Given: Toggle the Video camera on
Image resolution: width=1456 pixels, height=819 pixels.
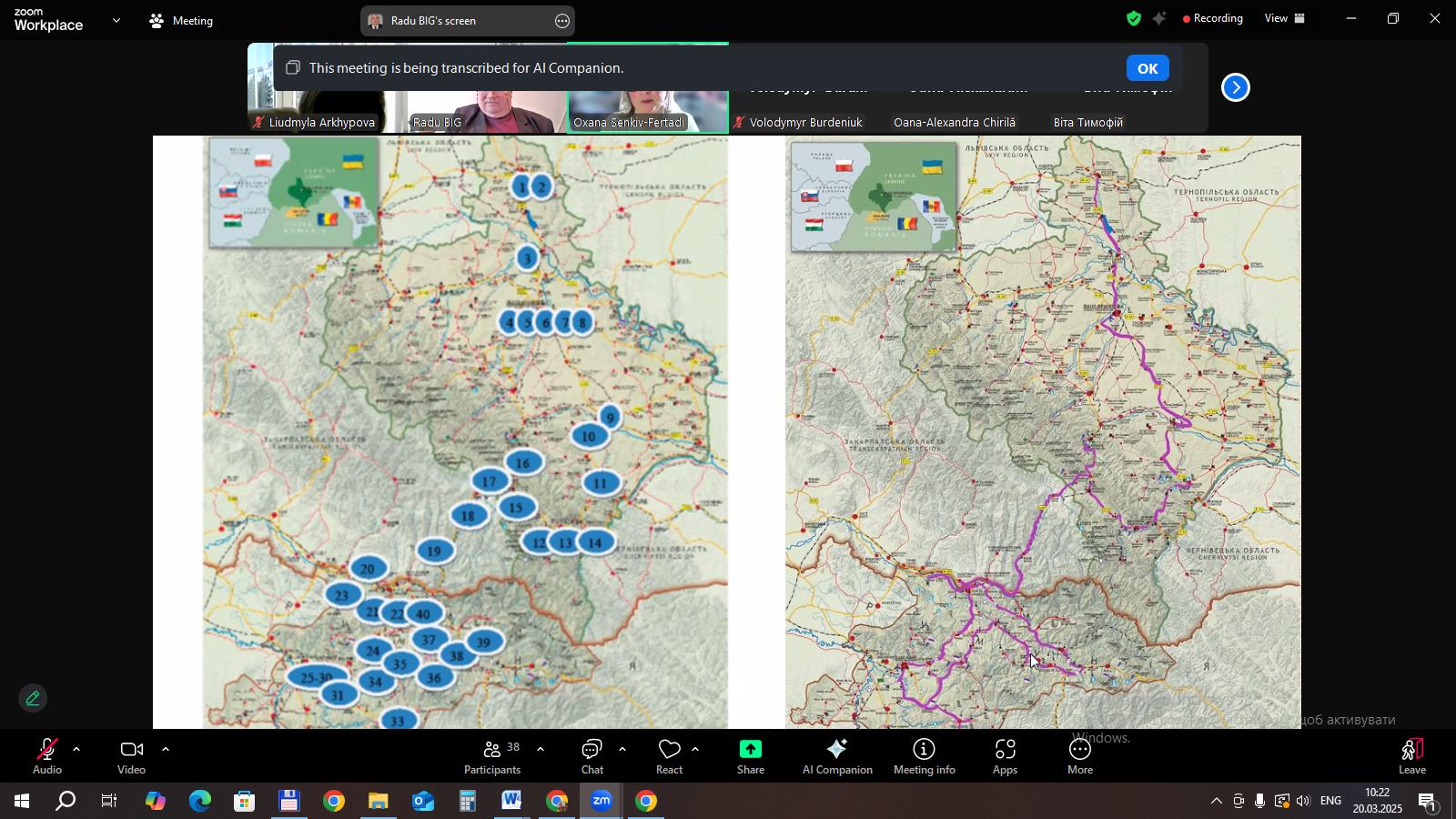Looking at the screenshot, I should [131, 756].
